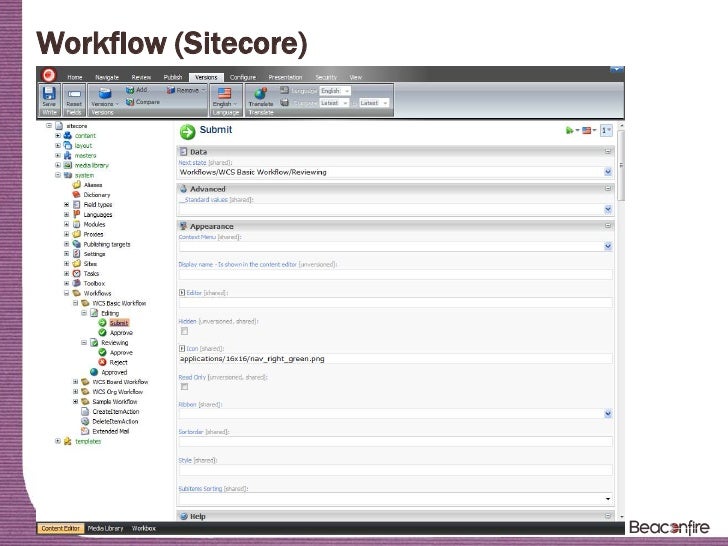Switch to the Security ribbon tab
Viewport: 728px width, 546px height.
point(326,78)
